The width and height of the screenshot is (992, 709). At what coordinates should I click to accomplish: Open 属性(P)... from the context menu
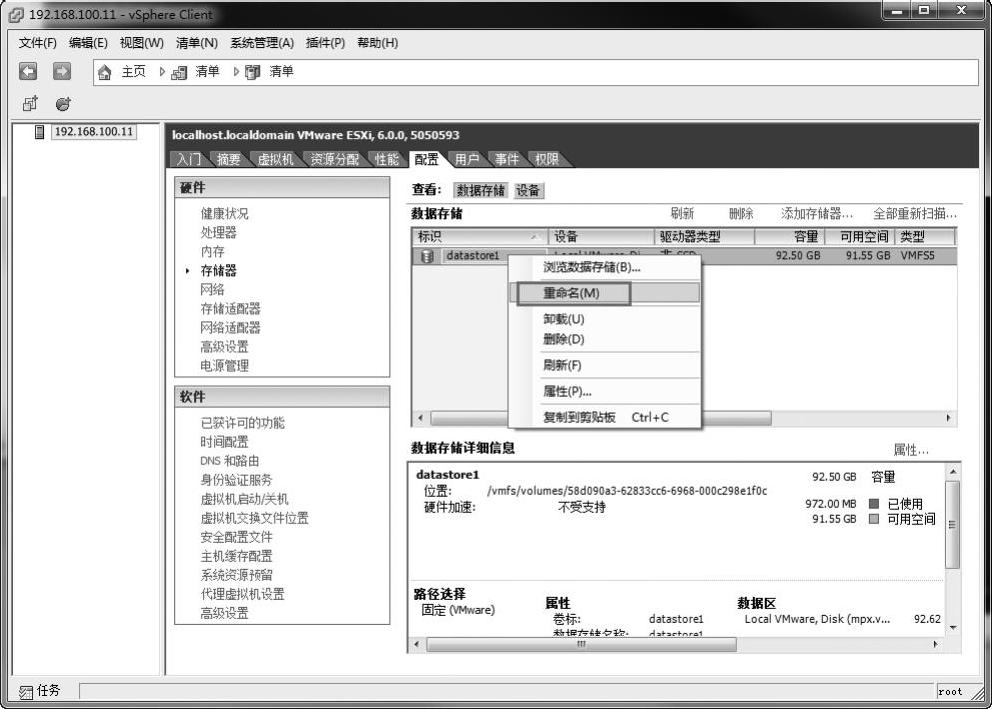pyautogui.click(x=604, y=391)
